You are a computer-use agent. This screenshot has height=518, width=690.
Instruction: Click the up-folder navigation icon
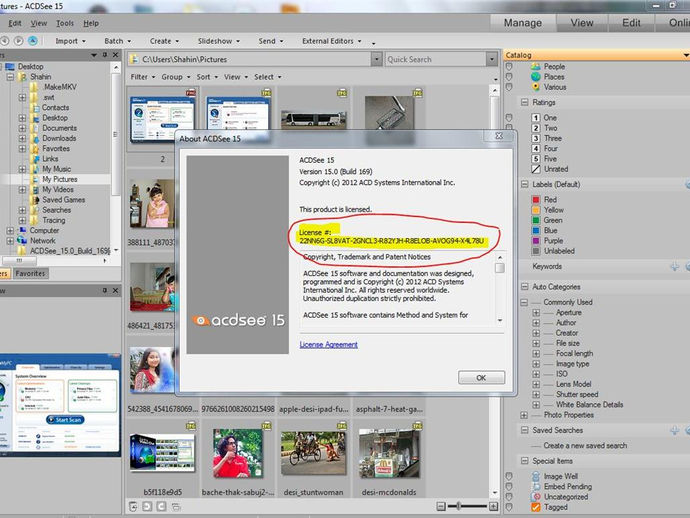click(33, 41)
